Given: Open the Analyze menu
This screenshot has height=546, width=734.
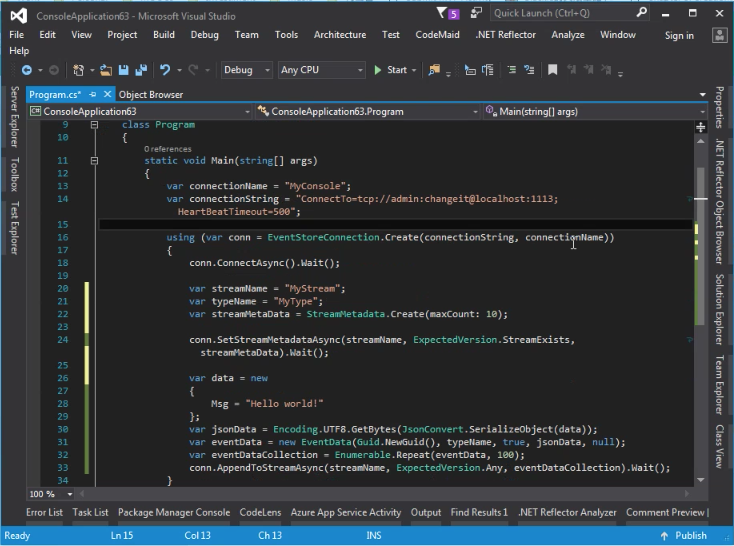Looking at the screenshot, I should coord(568,35).
